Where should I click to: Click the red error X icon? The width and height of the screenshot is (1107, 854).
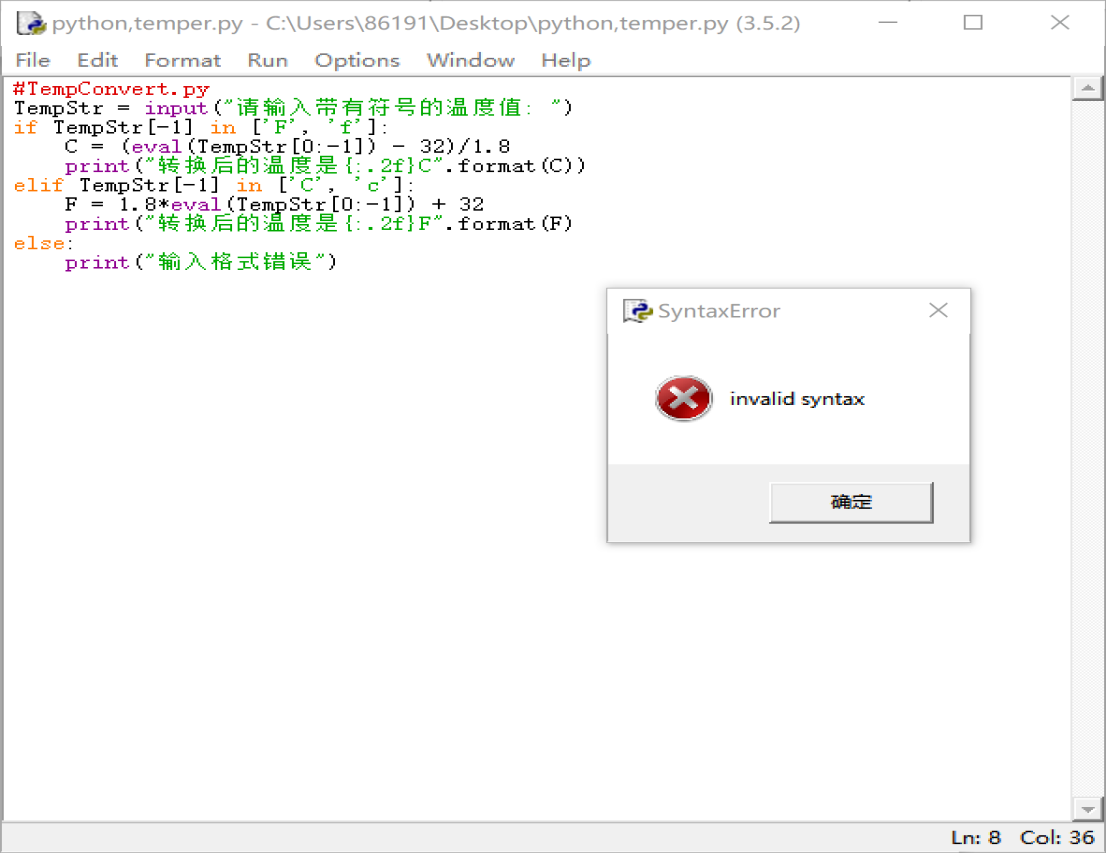click(683, 399)
